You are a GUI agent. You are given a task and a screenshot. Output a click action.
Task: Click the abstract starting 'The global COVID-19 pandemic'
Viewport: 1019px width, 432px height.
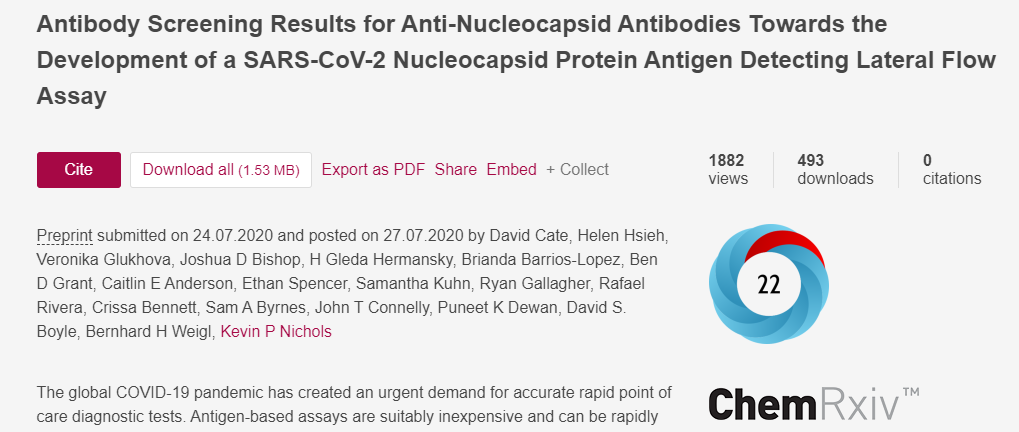click(354, 405)
